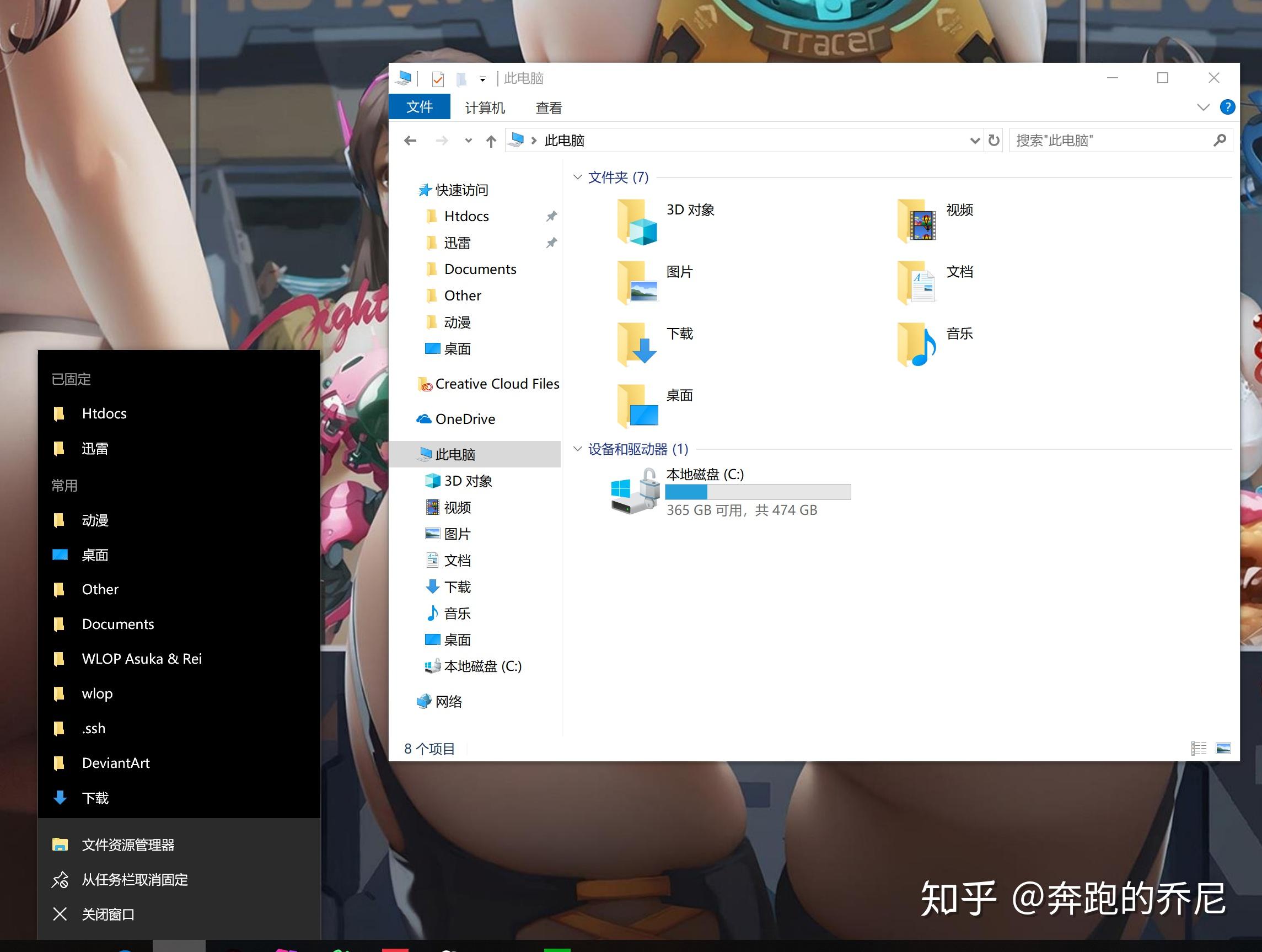Click the C: drive usage bar
This screenshot has height=952, width=1262.
tap(758, 492)
